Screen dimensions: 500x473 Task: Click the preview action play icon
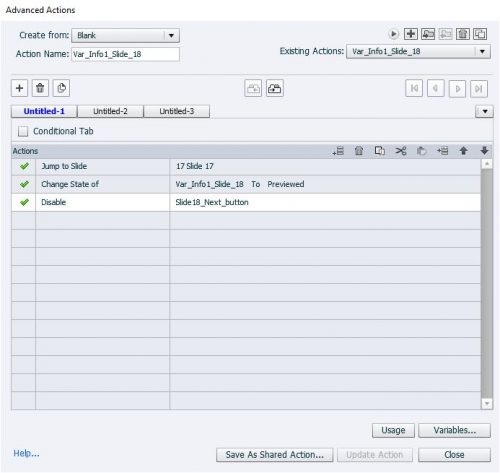coord(393,34)
